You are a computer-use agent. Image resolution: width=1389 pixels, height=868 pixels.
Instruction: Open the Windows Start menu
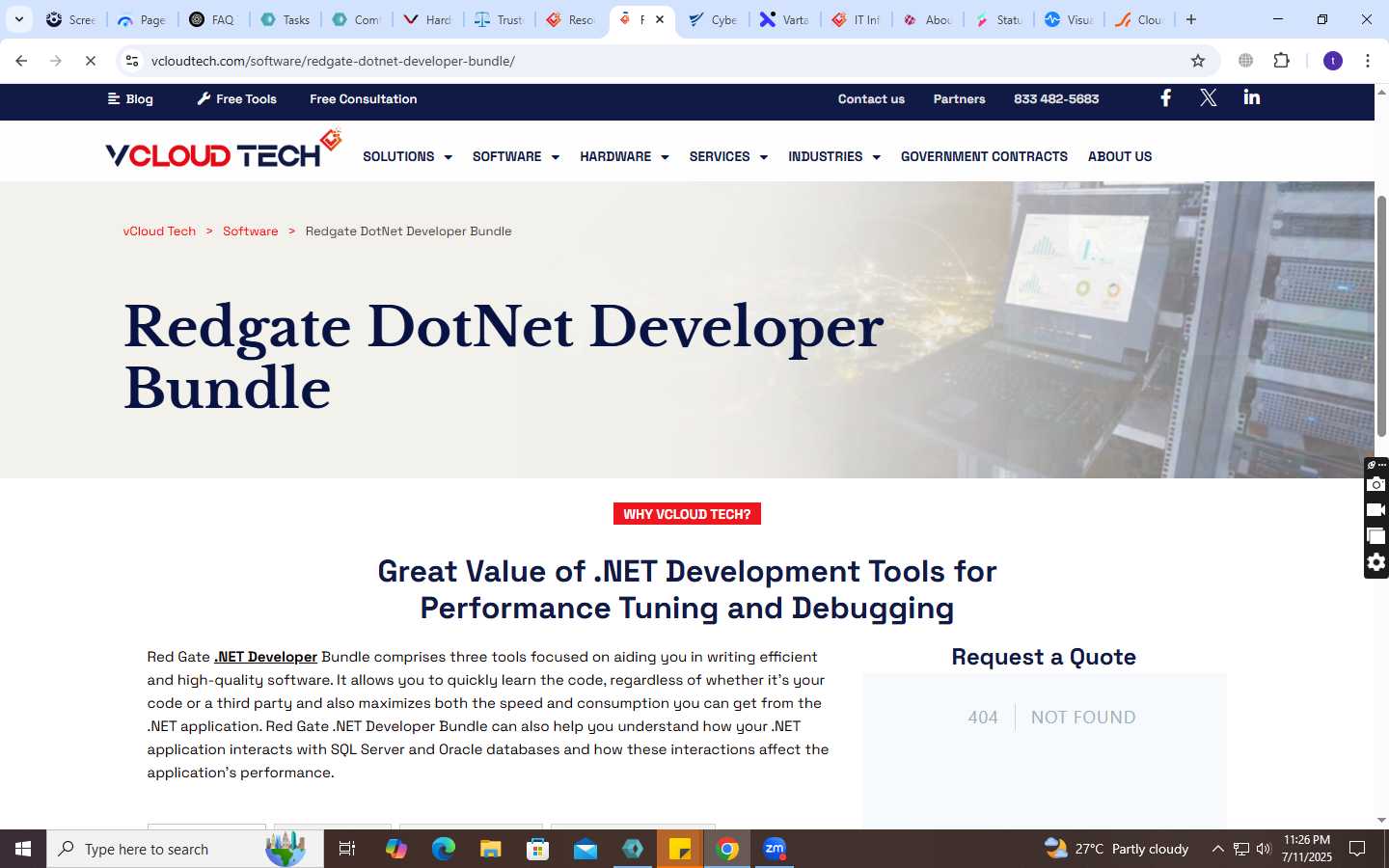pos(23,849)
